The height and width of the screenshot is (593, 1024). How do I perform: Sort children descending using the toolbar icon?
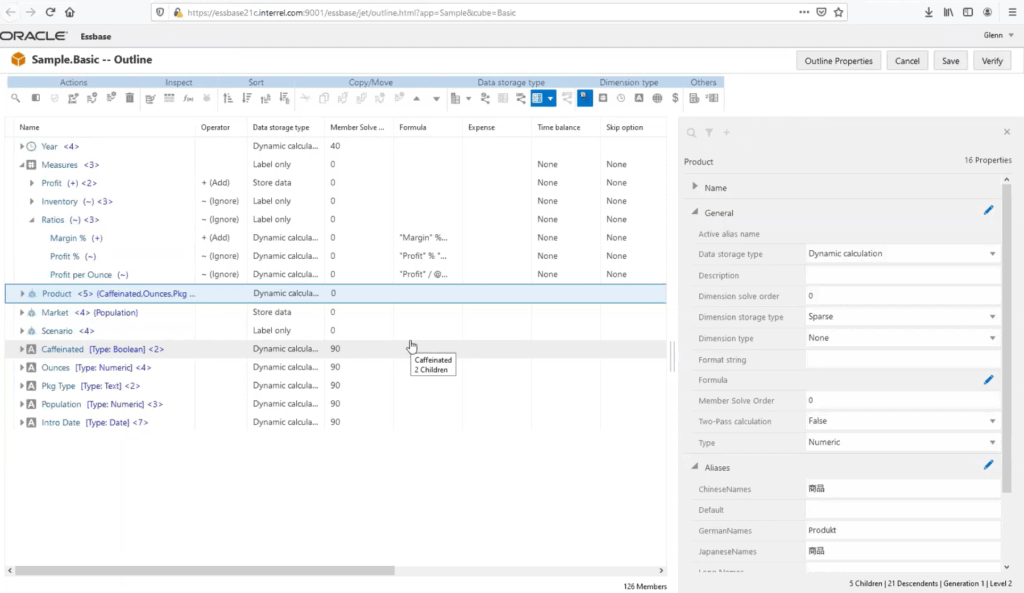246,98
